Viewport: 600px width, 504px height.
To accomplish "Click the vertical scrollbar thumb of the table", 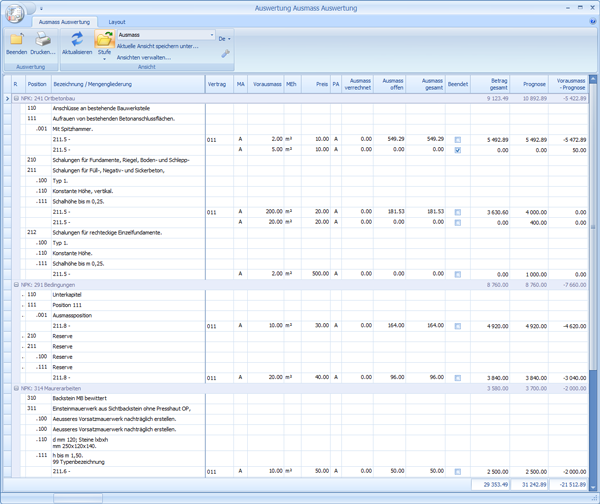I will point(593,227).
